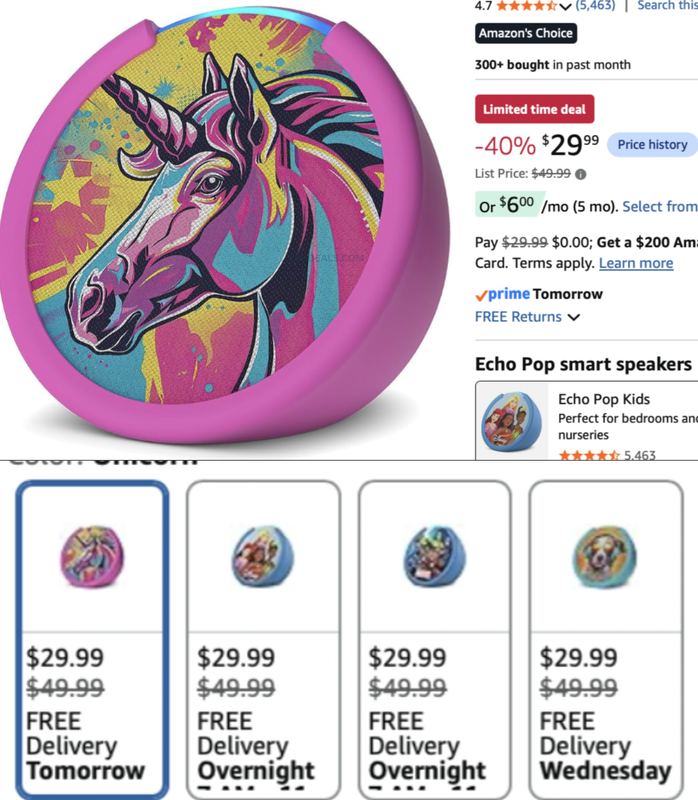Expand the FREE Returns chevron
The height and width of the screenshot is (800, 698).
click(x=574, y=317)
